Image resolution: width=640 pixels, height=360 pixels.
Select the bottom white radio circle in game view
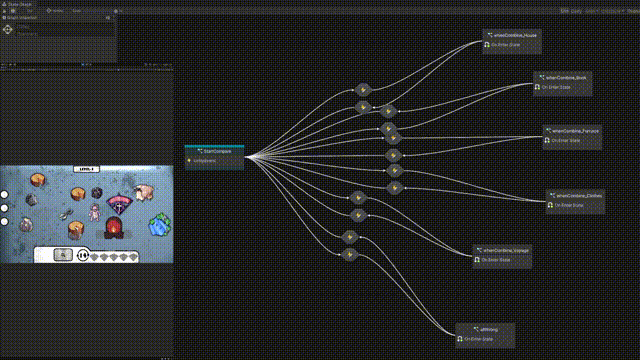click(4, 222)
